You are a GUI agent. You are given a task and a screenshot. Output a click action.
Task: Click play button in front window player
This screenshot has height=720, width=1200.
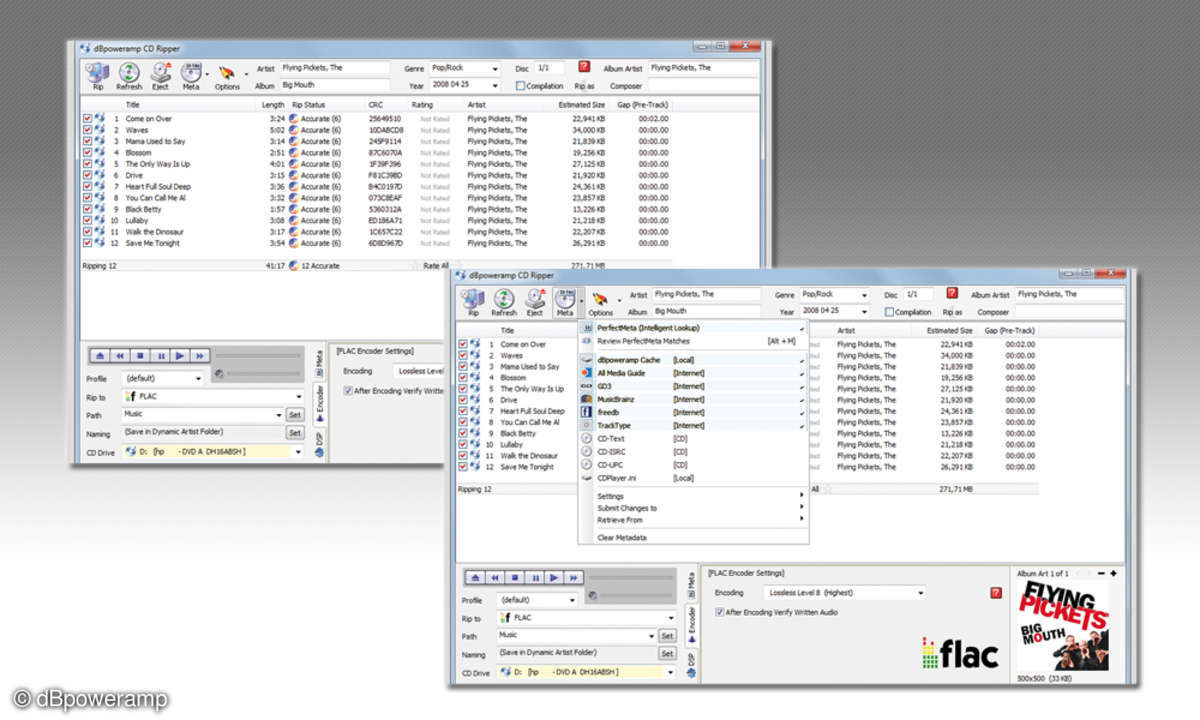(x=553, y=577)
